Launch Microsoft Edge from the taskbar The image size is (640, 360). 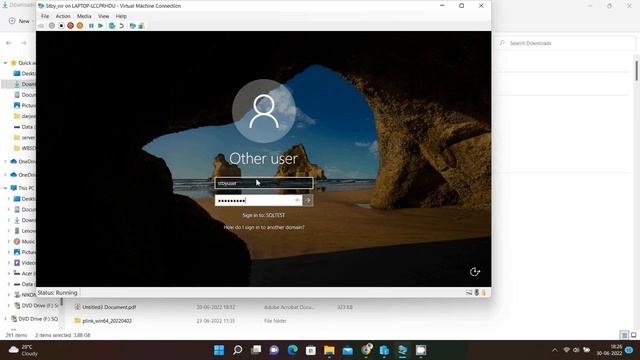click(x=292, y=350)
